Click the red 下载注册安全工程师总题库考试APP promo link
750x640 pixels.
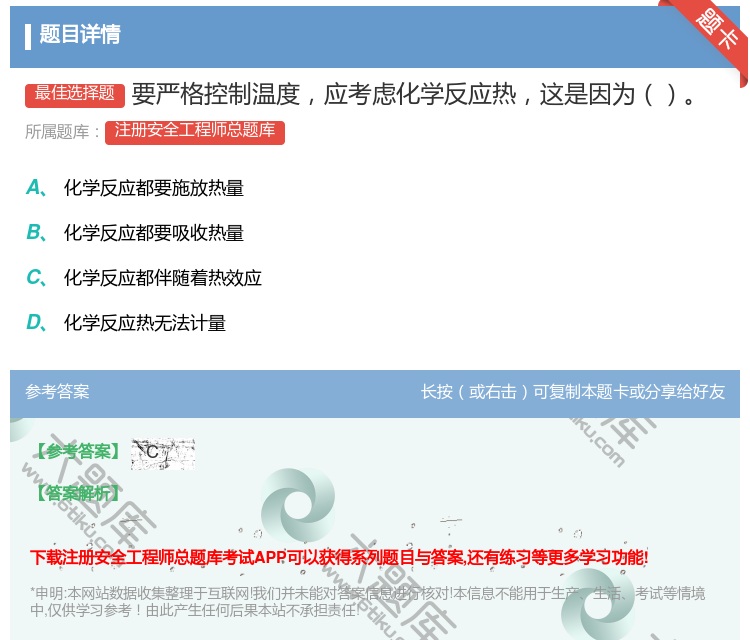[339, 557]
